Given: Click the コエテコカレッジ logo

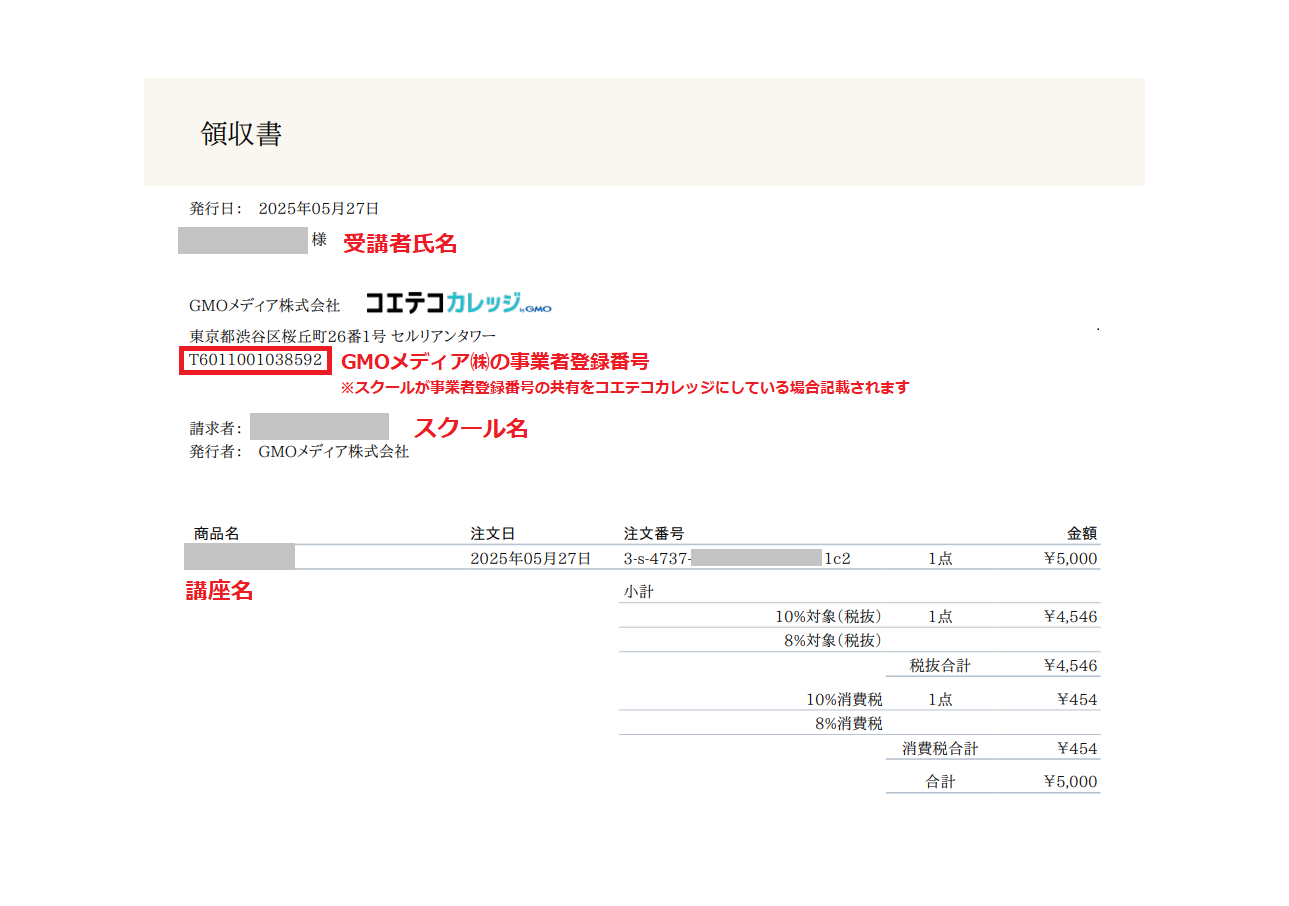Looking at the screenshot, I should 458,302.
